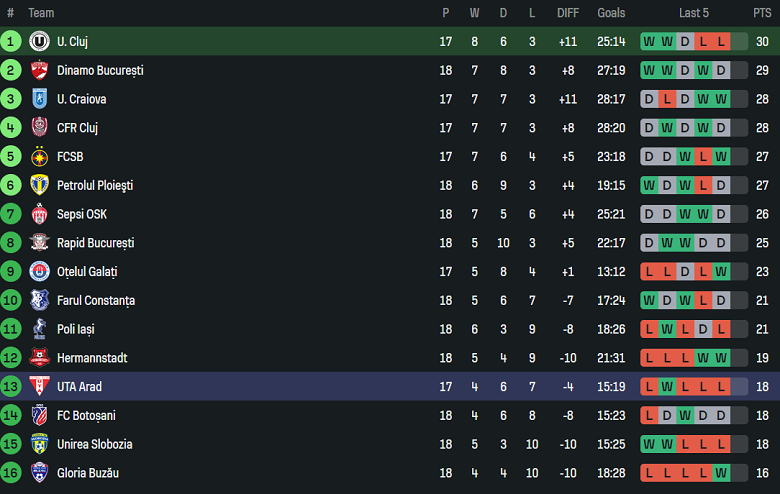This screenshot has height=494, width=780.
Task: Click the CFR Cluj team logo
Action: click(x=40, y=128)
